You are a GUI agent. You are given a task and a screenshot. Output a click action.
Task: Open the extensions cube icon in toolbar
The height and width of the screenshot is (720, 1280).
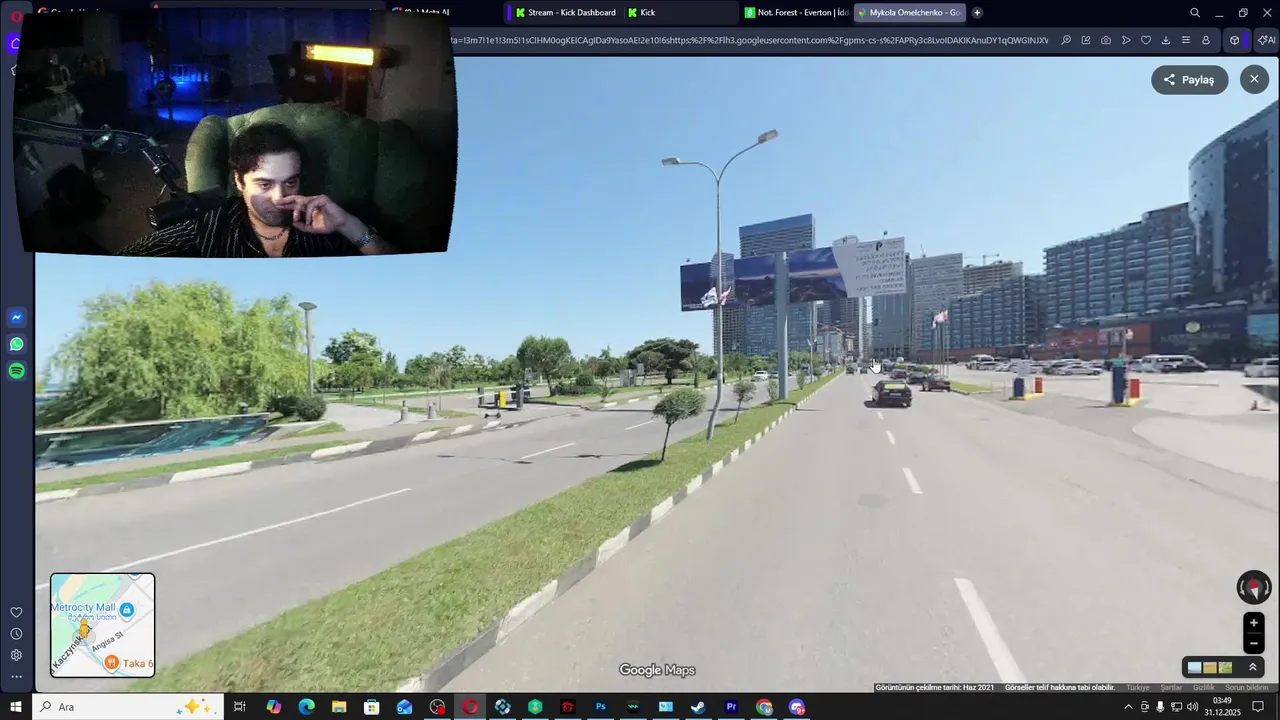click(x=1235, y=40)
